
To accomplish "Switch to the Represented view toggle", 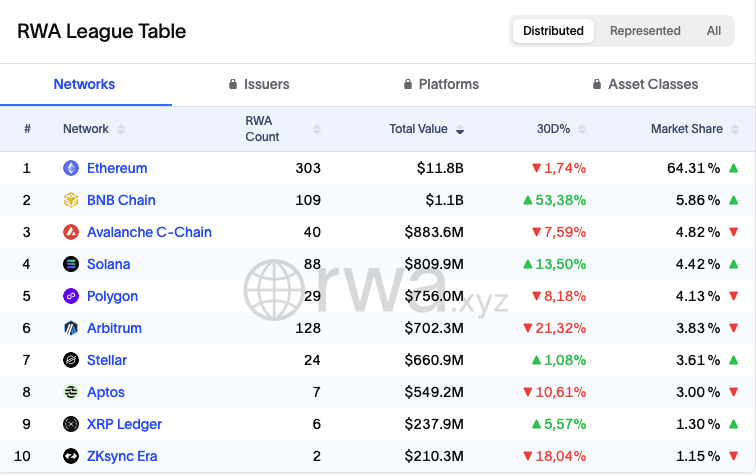I will (x=645, y=31).
